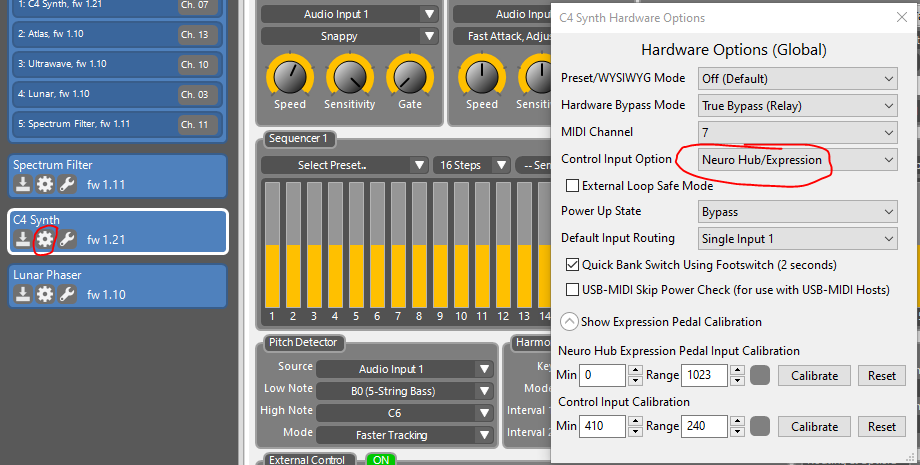Open 16 Steps dropdown
This screenshot has height=465, width=920.
(x=471, y=165)
